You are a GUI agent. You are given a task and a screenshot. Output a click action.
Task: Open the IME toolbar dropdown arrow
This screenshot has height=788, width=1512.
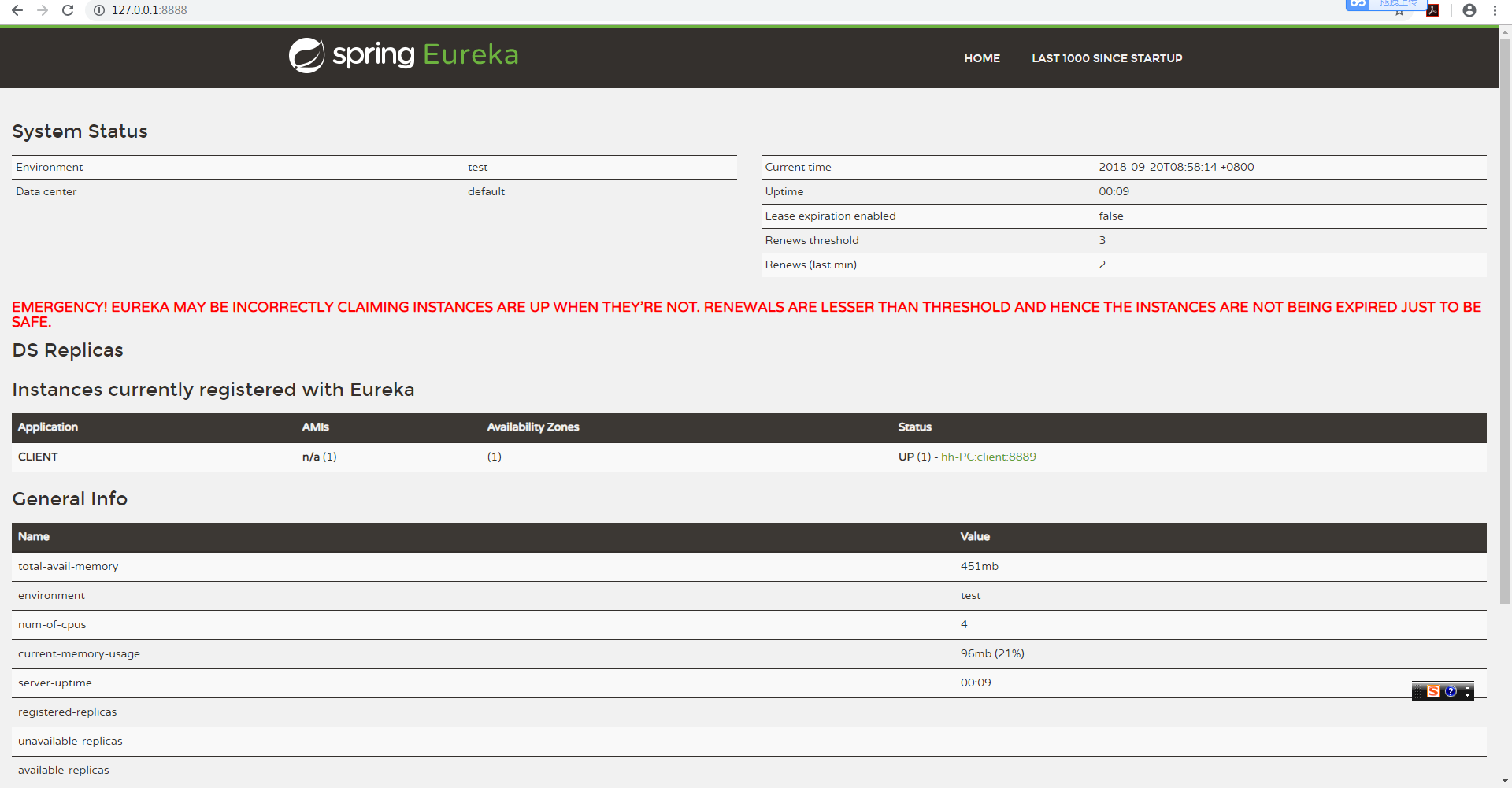(1468, 696)
